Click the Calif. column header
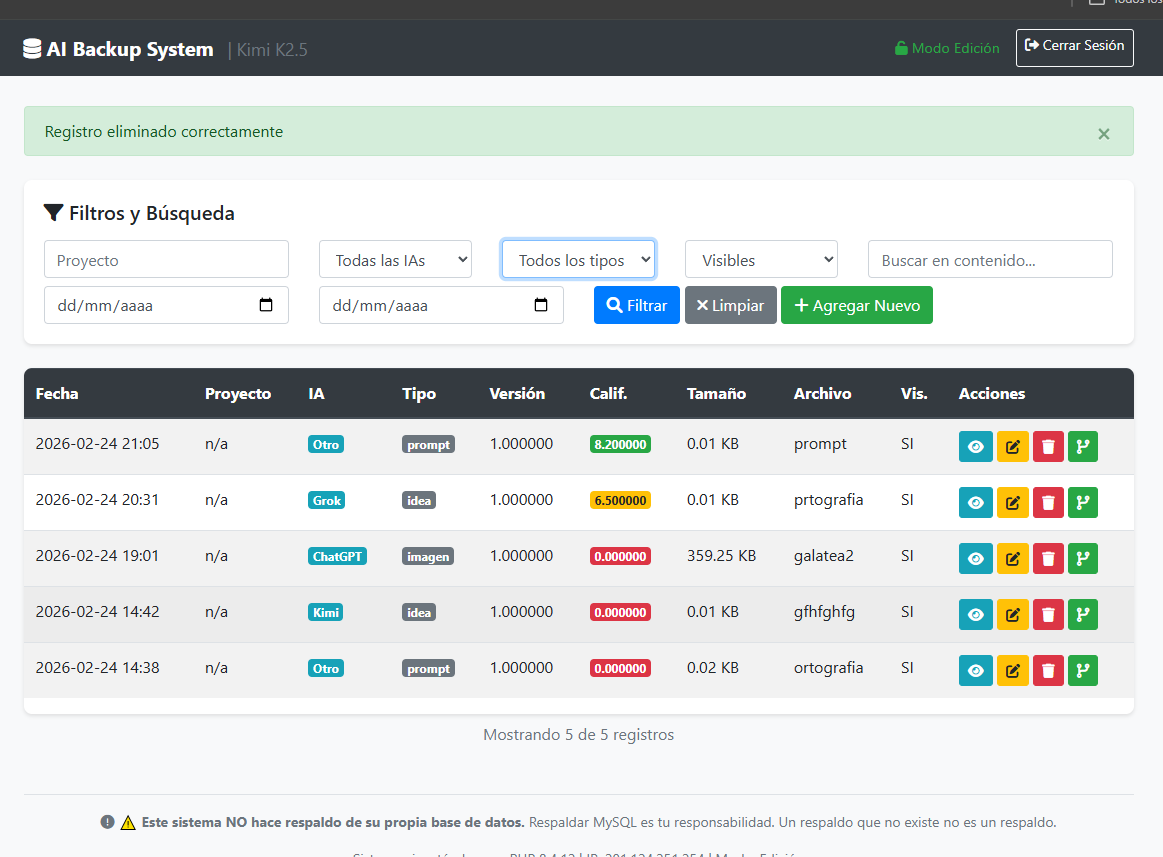 click(x=608, y=394)
